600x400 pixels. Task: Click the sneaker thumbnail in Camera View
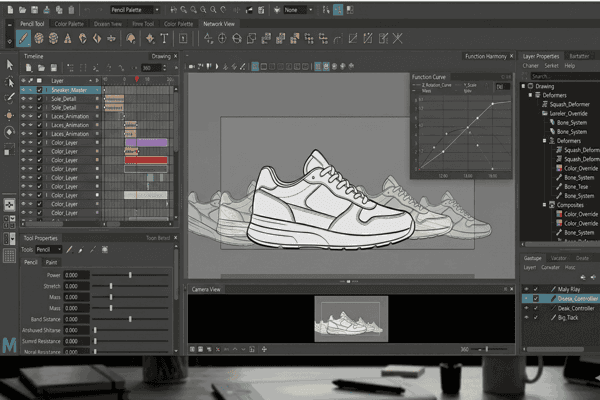351,319
